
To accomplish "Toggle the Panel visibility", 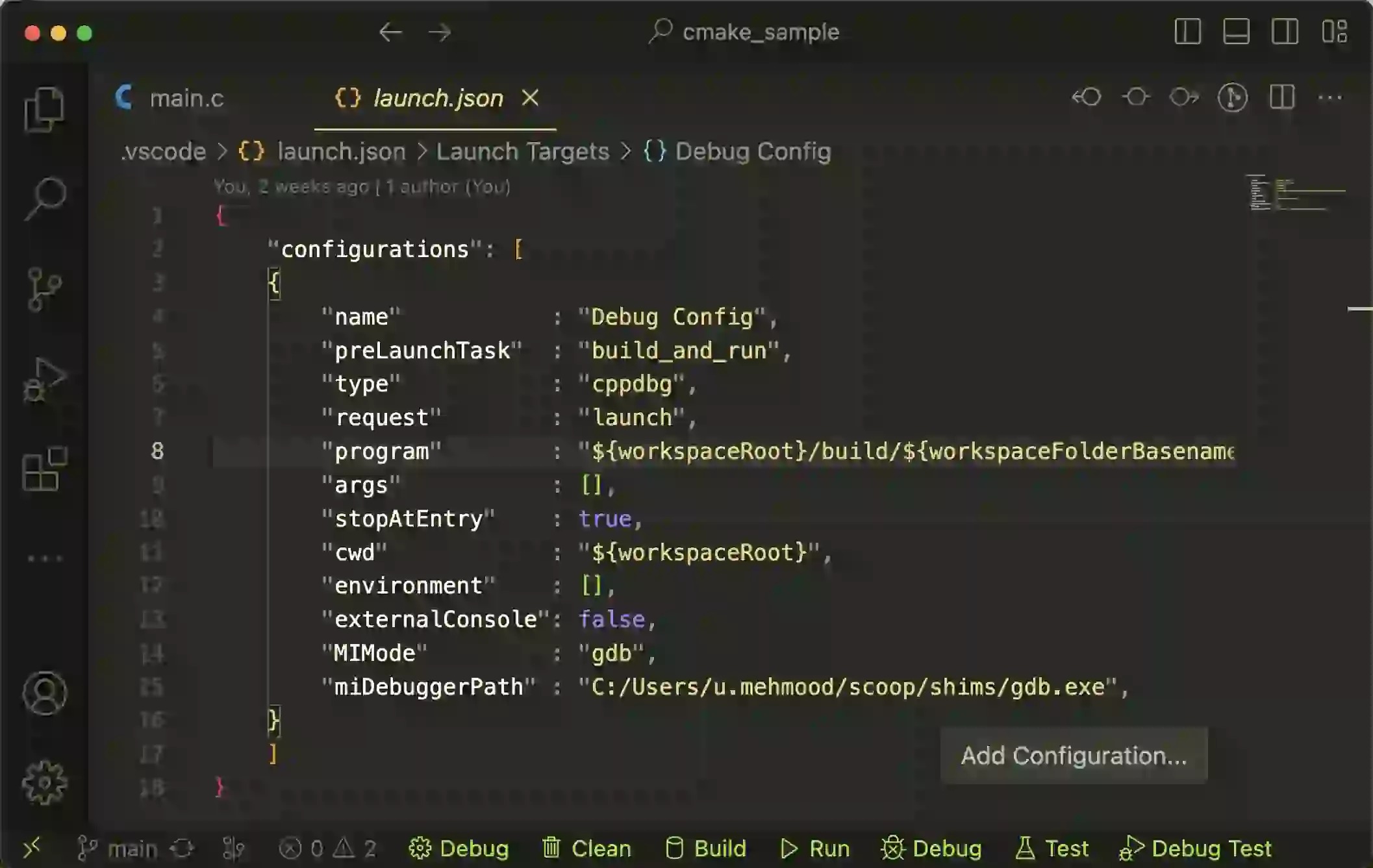I will click(x=1237, y=32).
